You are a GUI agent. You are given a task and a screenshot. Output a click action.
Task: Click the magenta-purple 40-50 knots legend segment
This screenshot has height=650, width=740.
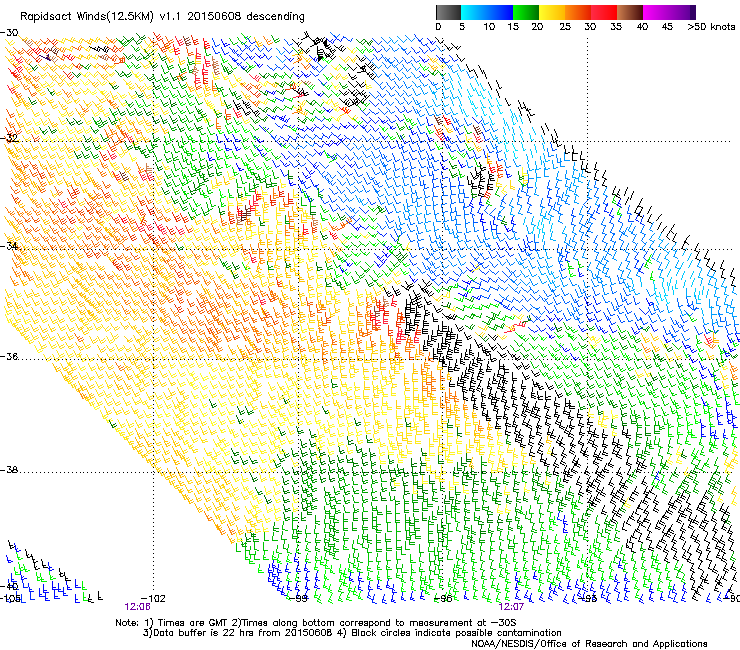click(x=669, y=12)
